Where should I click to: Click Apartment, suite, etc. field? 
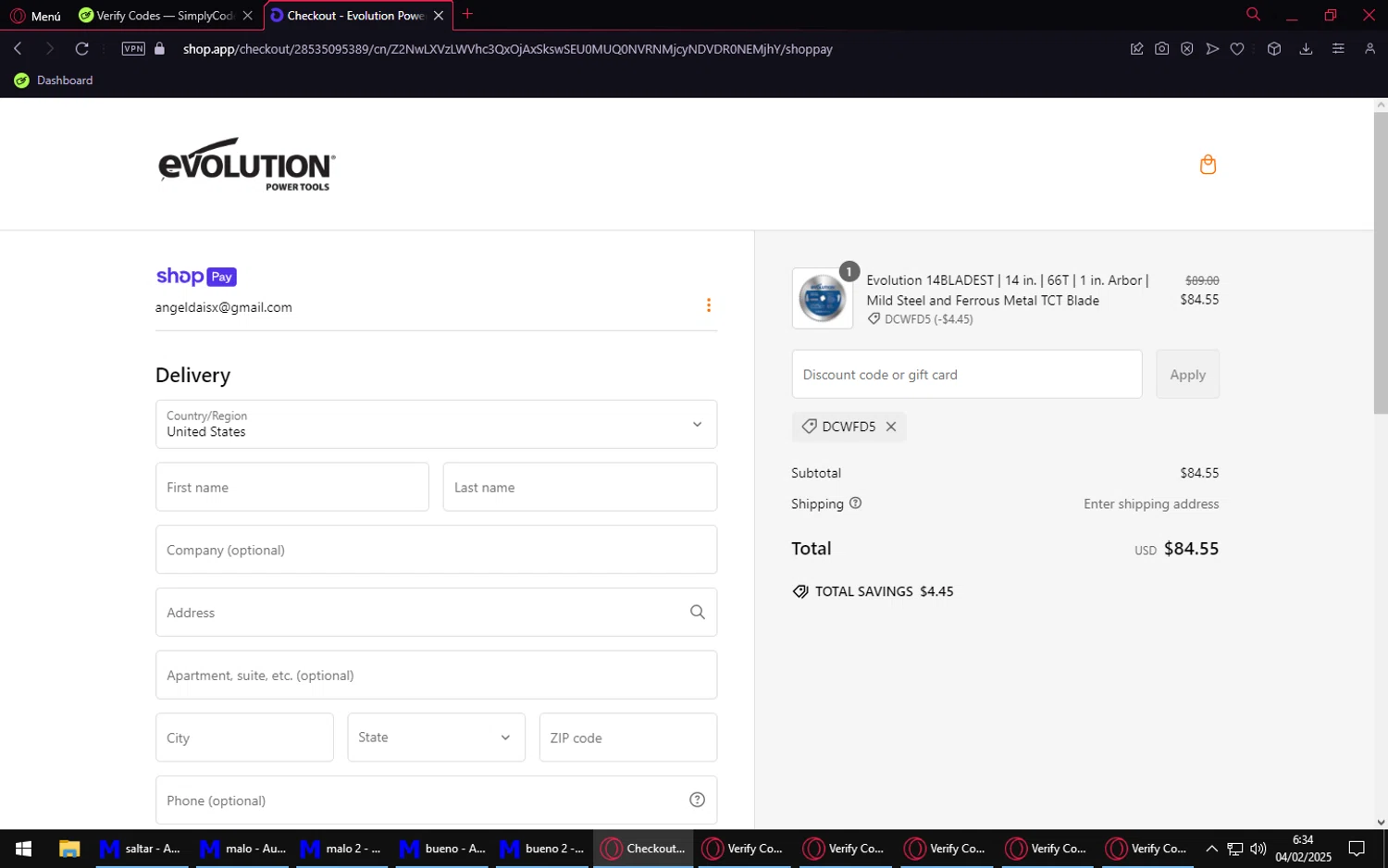tap(436, 675)
